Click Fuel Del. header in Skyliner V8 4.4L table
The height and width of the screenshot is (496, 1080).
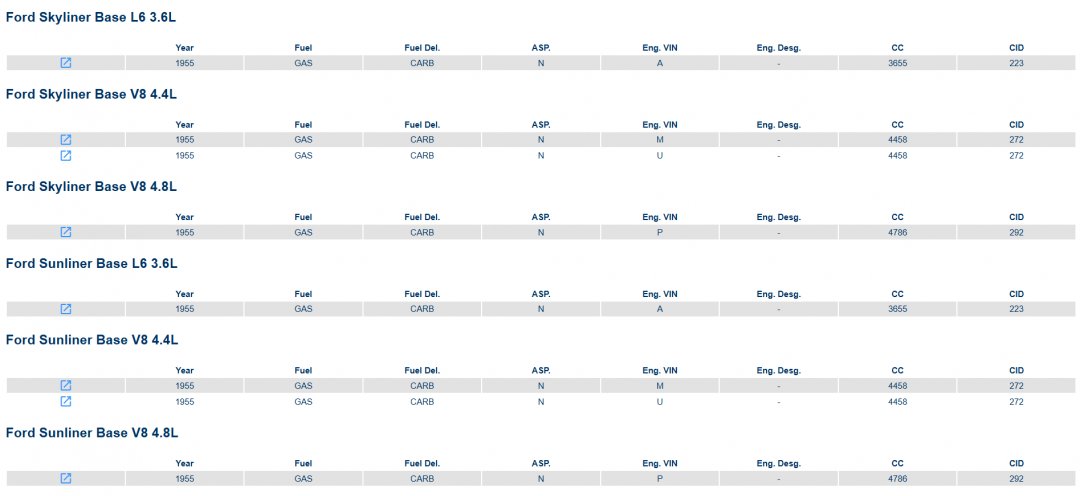[422, 124]
